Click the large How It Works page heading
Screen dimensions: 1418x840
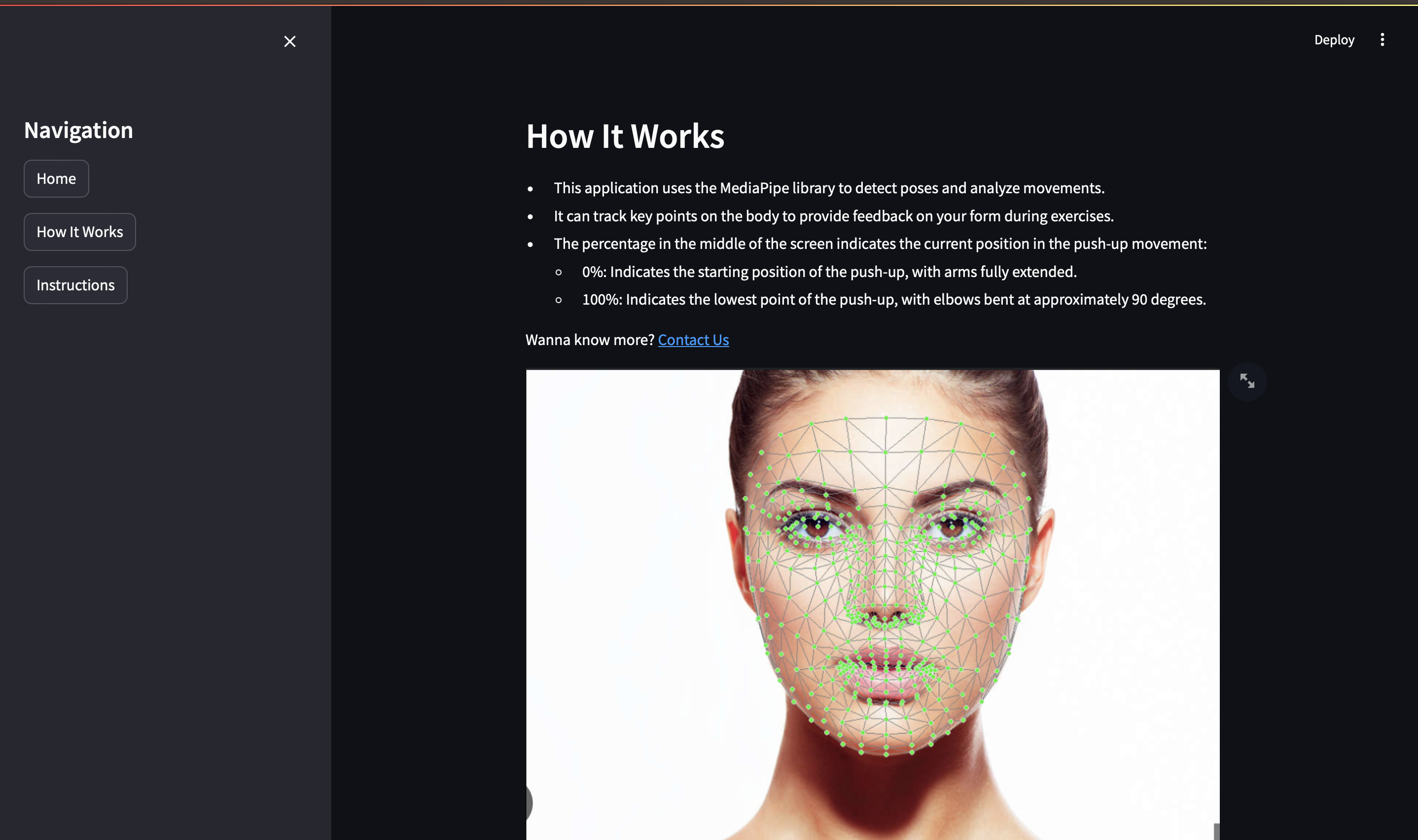[x=625, y=137]
